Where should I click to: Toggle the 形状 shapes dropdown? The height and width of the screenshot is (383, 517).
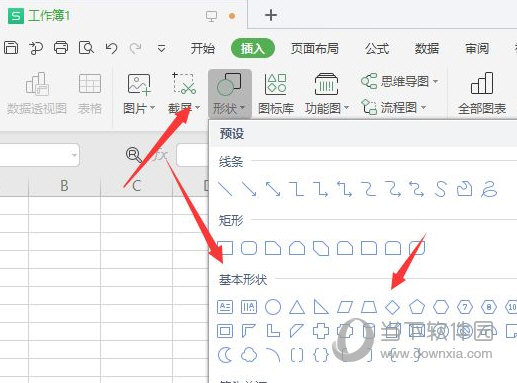229,94
